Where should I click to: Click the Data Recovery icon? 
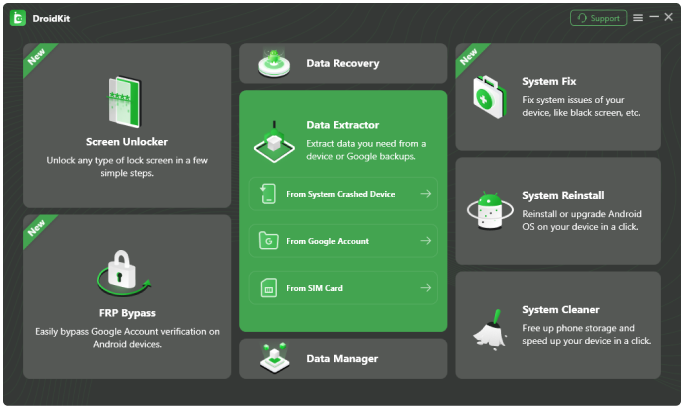(x=274, y=64)
